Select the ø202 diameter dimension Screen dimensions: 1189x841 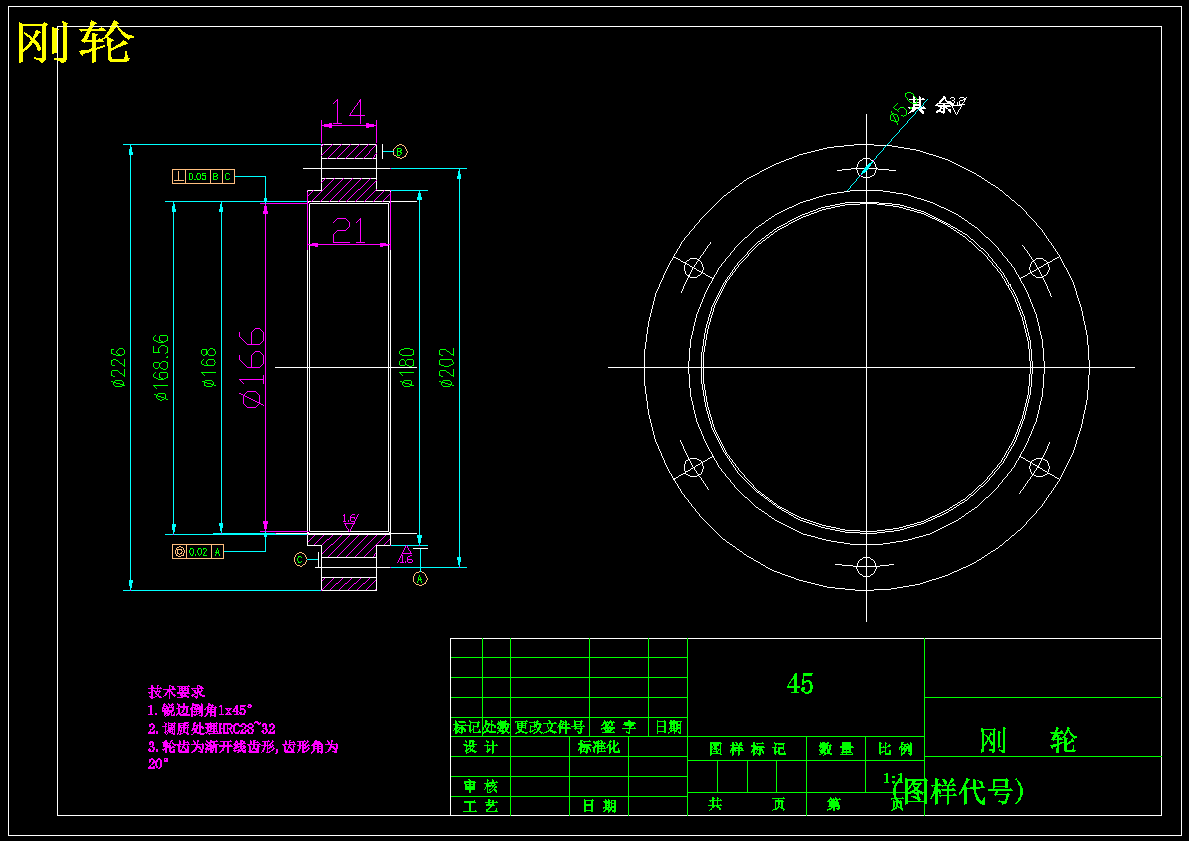pos(447,368)
